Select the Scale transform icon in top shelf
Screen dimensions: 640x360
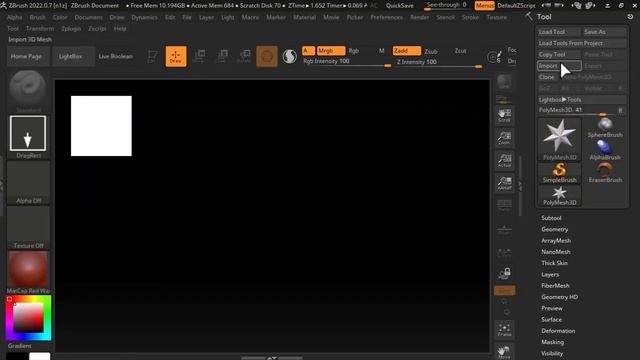(222, 56)
